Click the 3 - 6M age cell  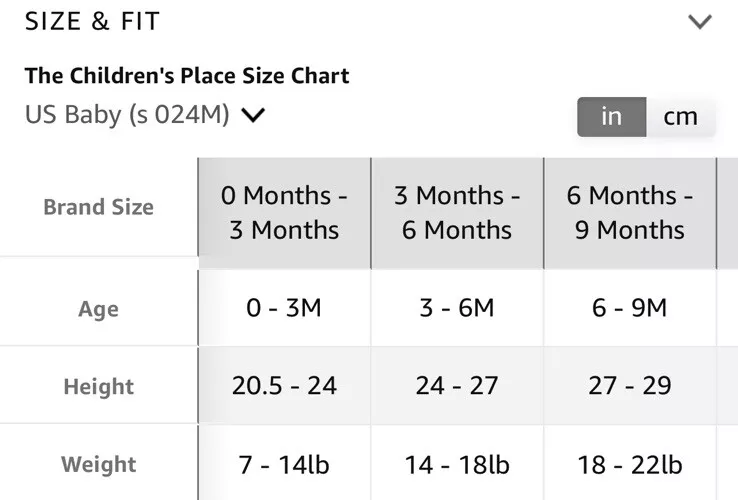coord(457,308)
